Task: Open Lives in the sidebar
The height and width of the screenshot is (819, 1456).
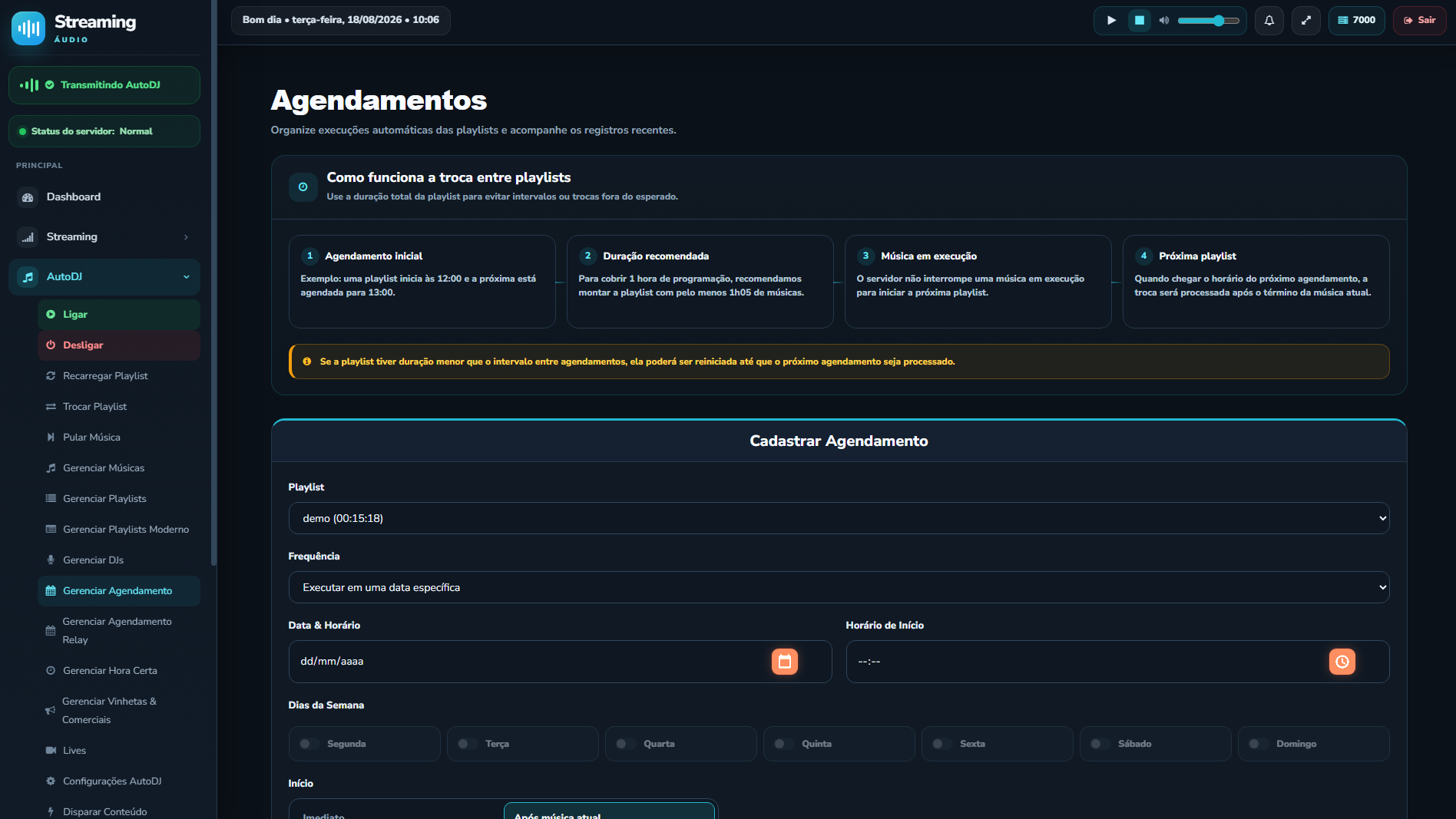Action: (x=119, y=751)
